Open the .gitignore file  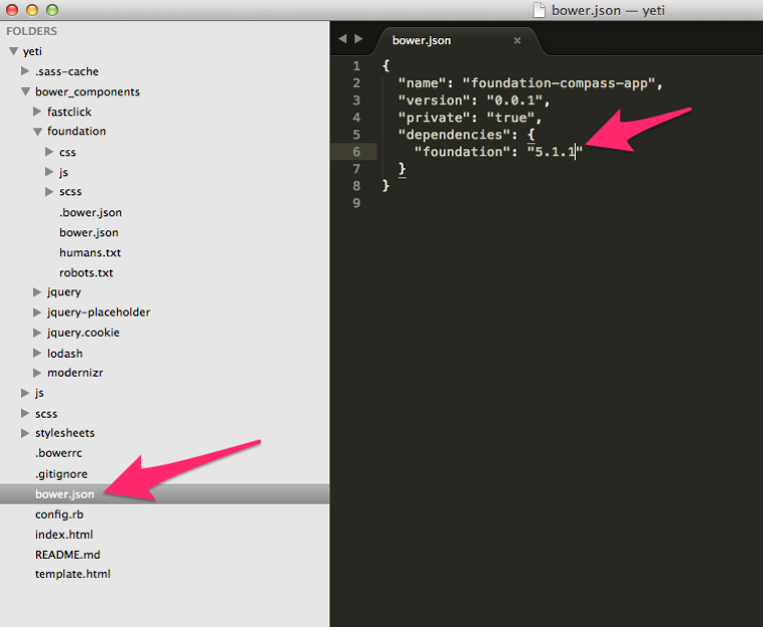tap(61, 474)
